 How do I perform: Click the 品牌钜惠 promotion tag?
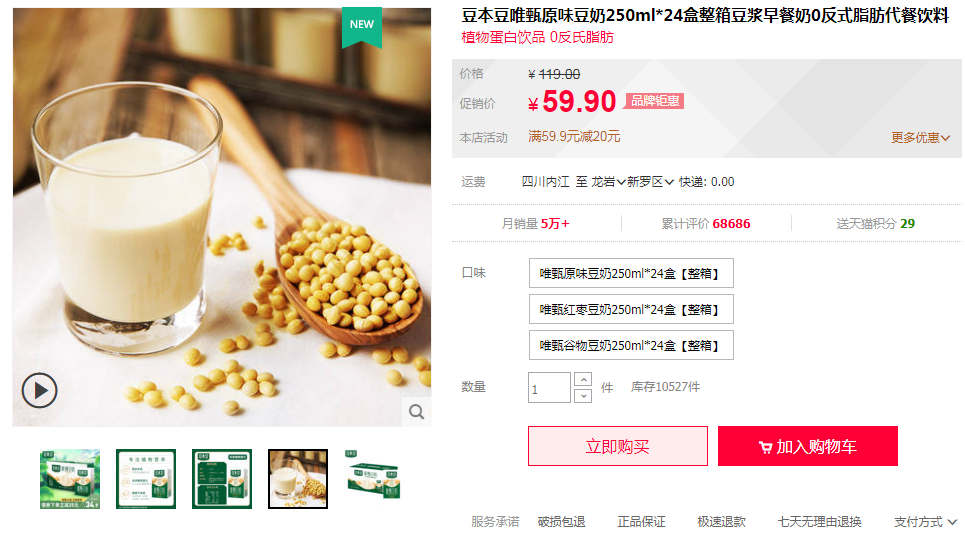pos(654,101)
